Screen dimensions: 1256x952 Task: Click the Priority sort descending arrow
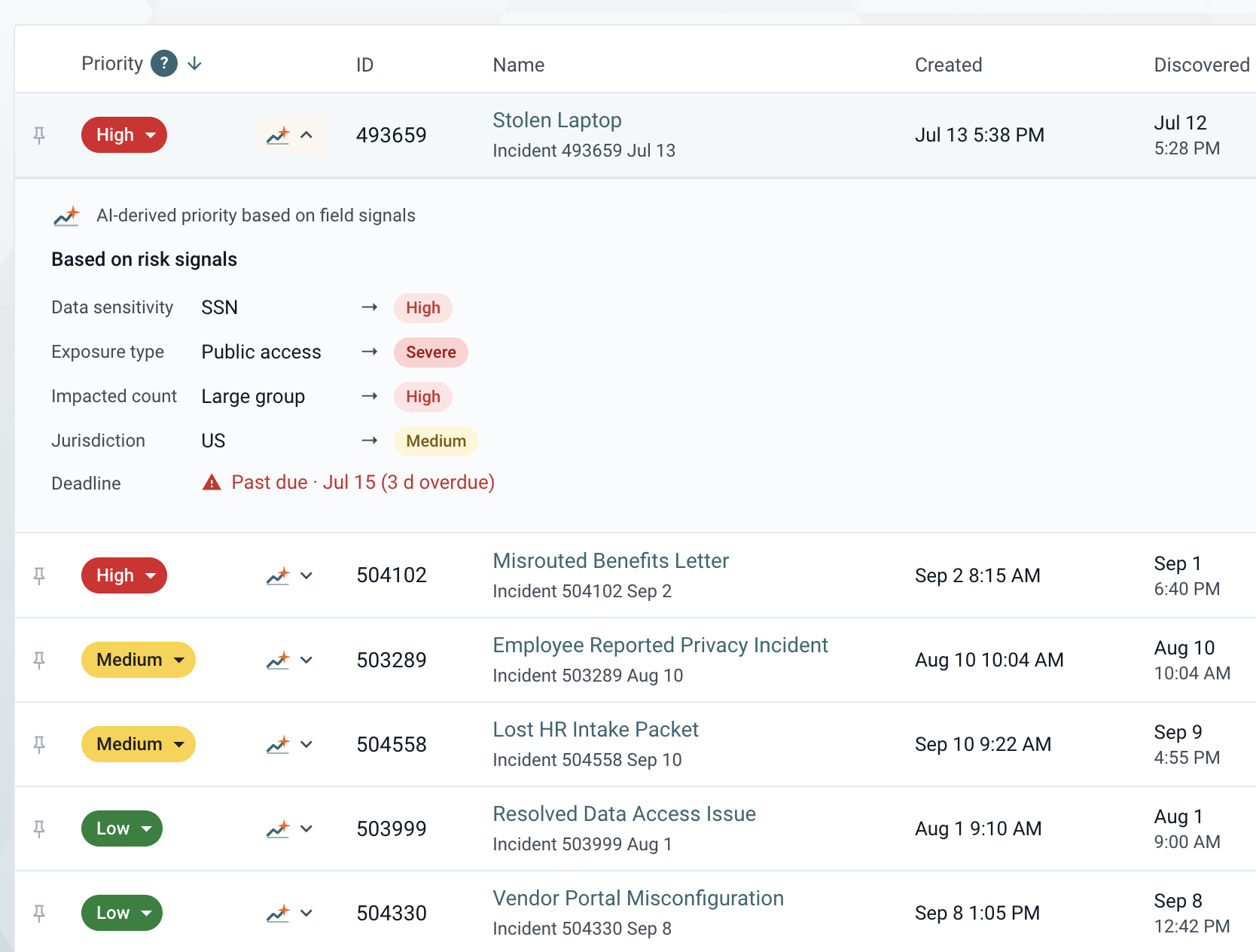pos(194,63)
